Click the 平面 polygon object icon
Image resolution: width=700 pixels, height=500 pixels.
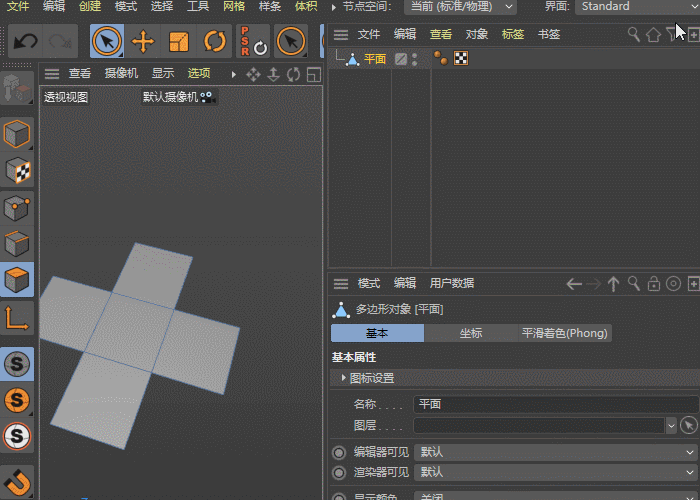point(353,59)
